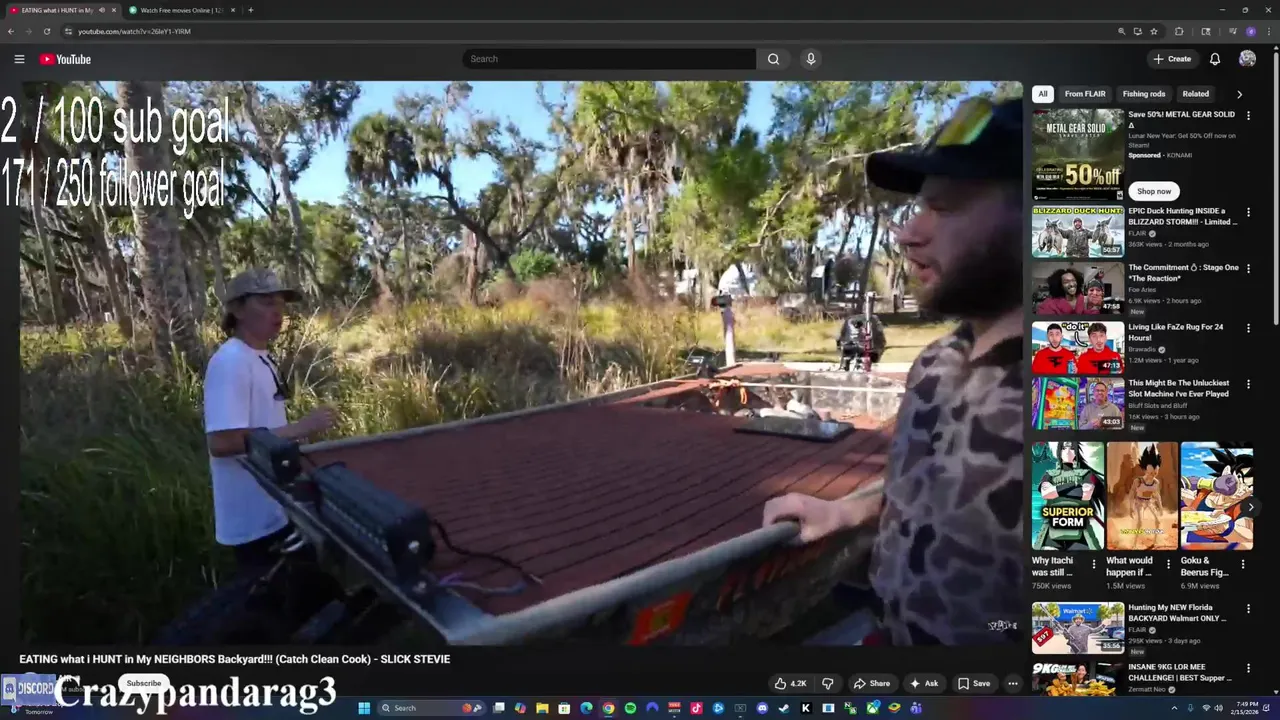Viewport: 1280px width, 720px height.
Task: Start voice search with microphone icon
Action: pos(811,59)
